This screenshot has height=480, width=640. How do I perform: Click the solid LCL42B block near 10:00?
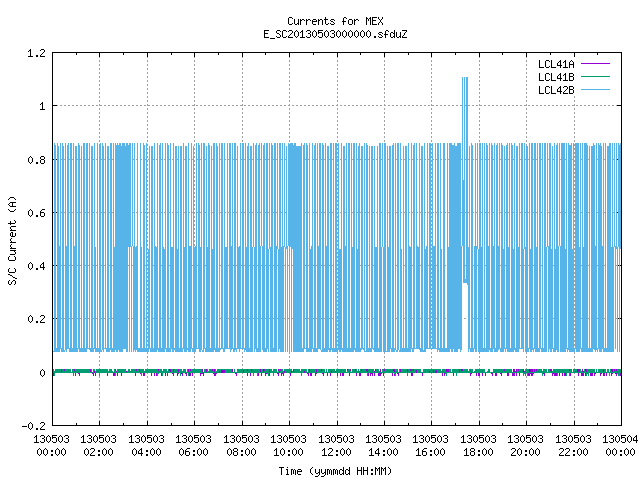point(296,247)
